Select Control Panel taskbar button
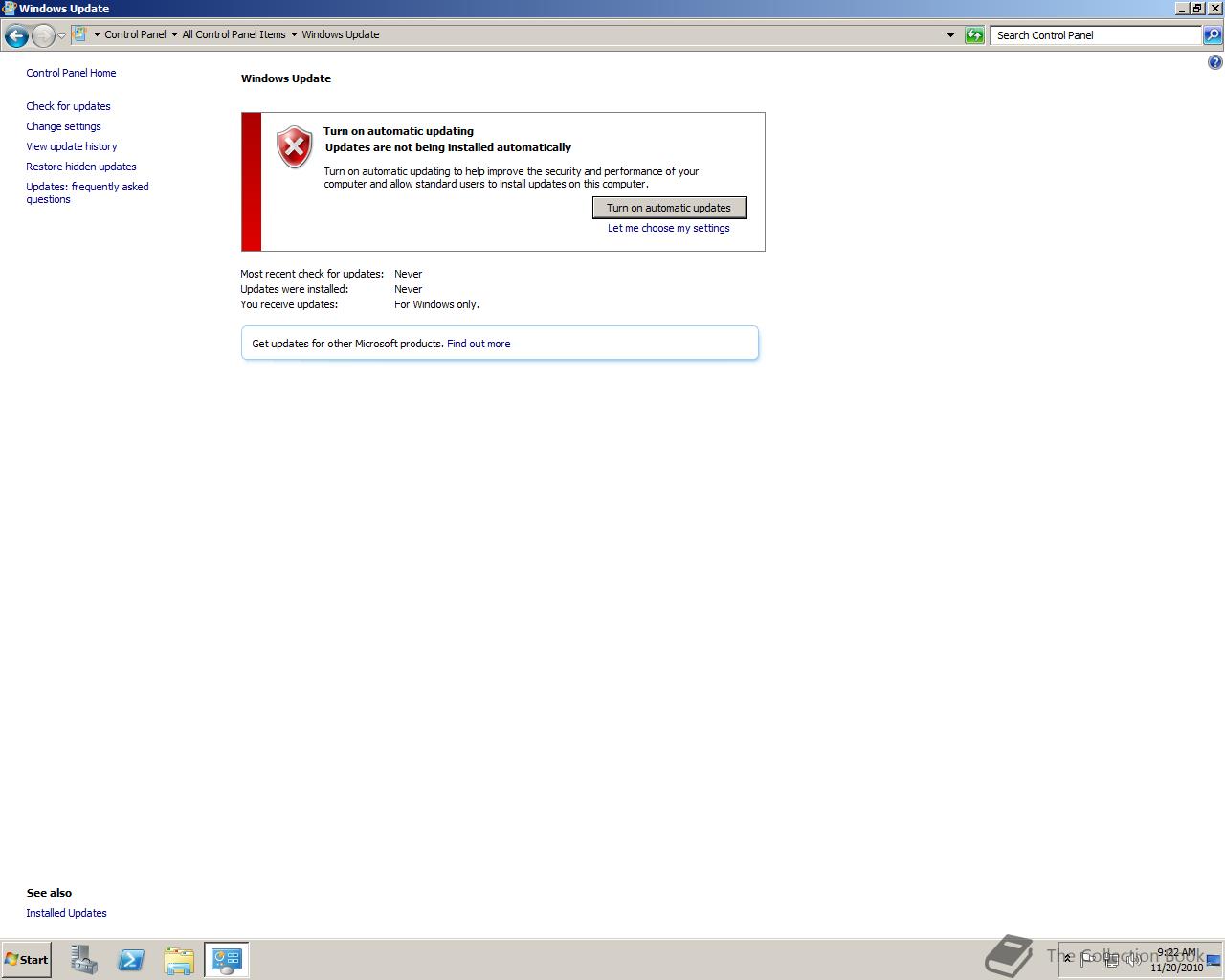 [227, 960]
